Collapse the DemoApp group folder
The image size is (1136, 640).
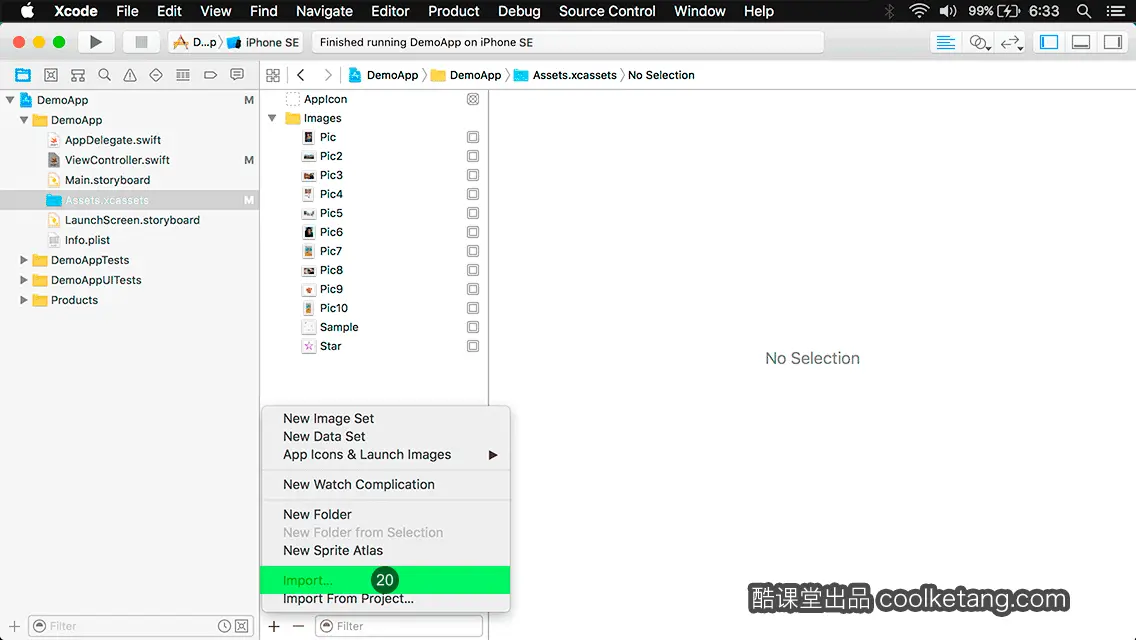24,120
